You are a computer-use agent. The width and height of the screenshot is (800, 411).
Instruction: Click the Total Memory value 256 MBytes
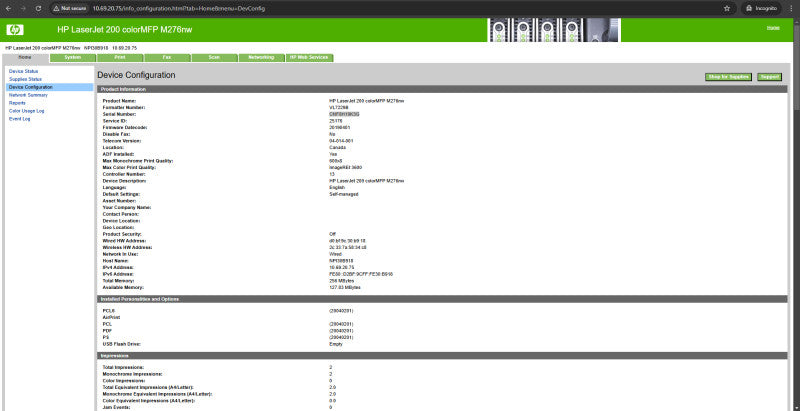point(341,280)
